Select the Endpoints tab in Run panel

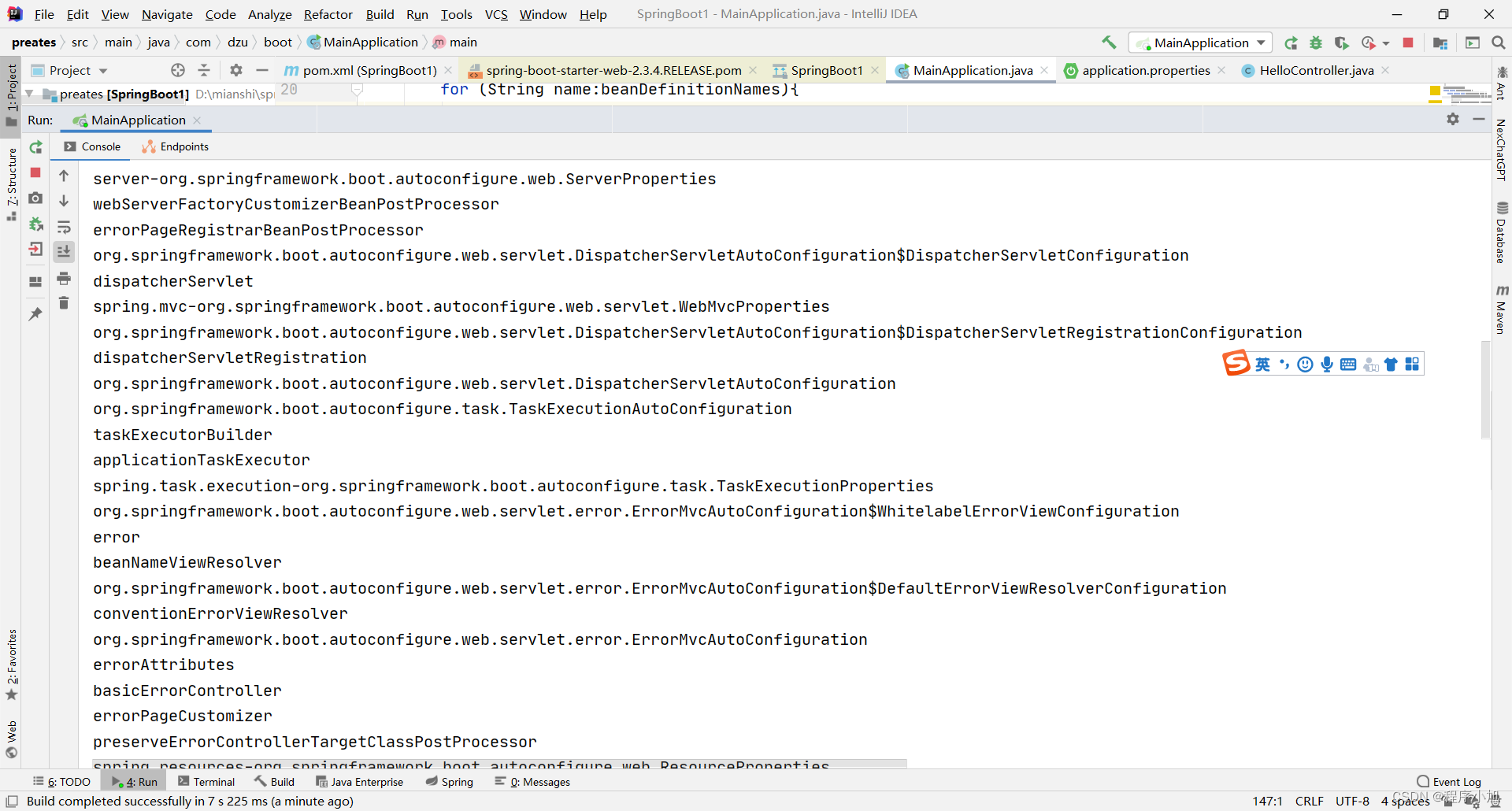[x=176, y=146]
